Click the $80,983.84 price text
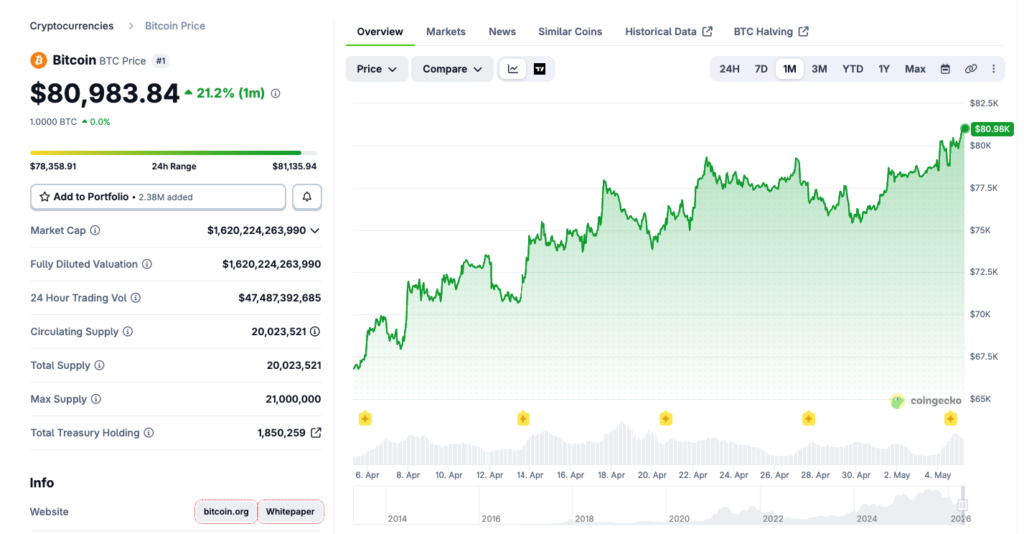 click(x=104, y=93)
